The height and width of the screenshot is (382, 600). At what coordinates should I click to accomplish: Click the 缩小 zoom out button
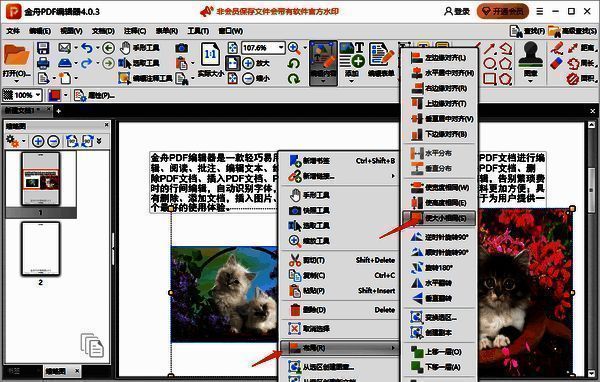pos(256,78)
